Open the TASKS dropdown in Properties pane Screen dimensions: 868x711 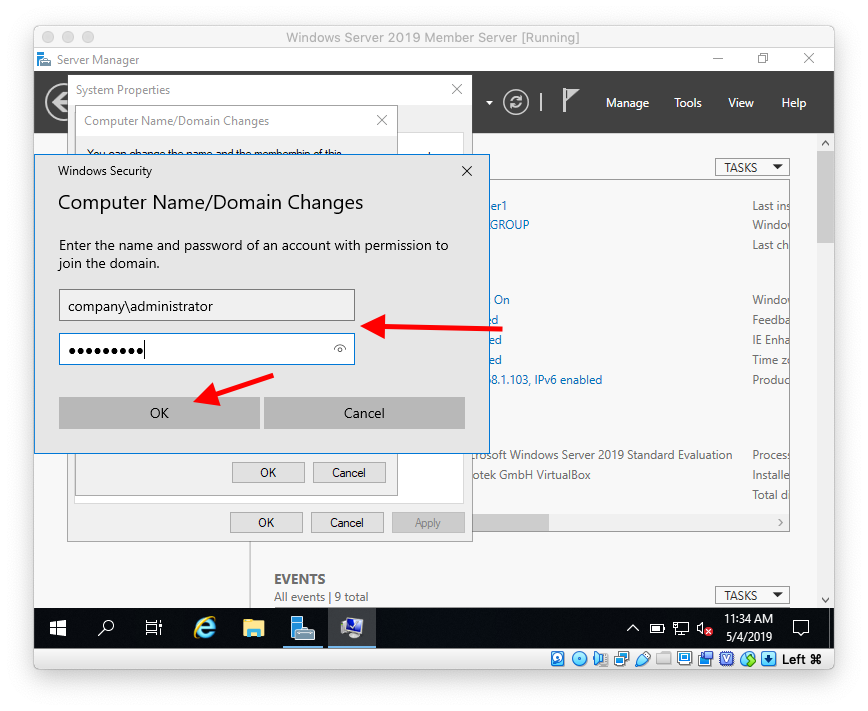(751, 166)
